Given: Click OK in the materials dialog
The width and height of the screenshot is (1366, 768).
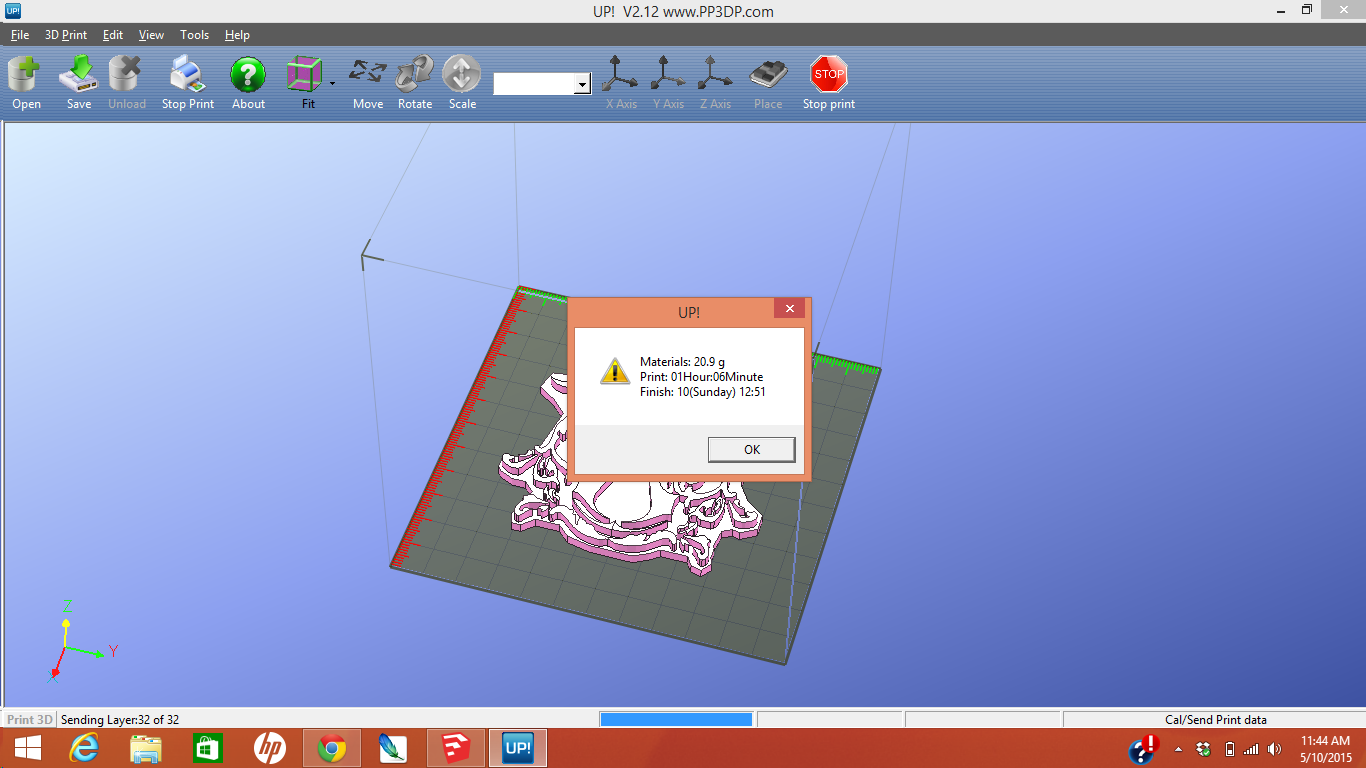Looking at the screenshot, I should coord(751,449).
